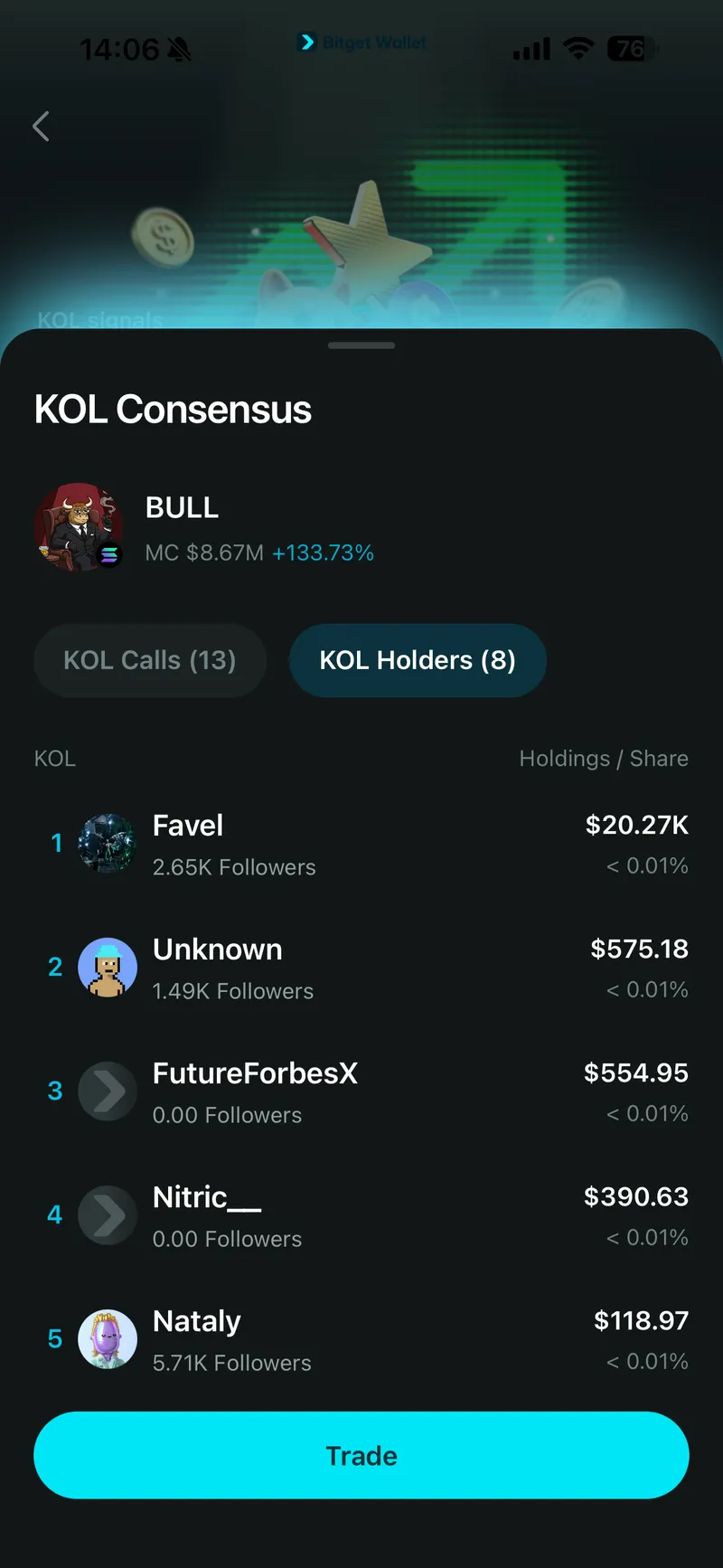Tap FutureForbesX's placeholder avatar
This screenshot has width=723, height=1568.
pos(108,1091)
